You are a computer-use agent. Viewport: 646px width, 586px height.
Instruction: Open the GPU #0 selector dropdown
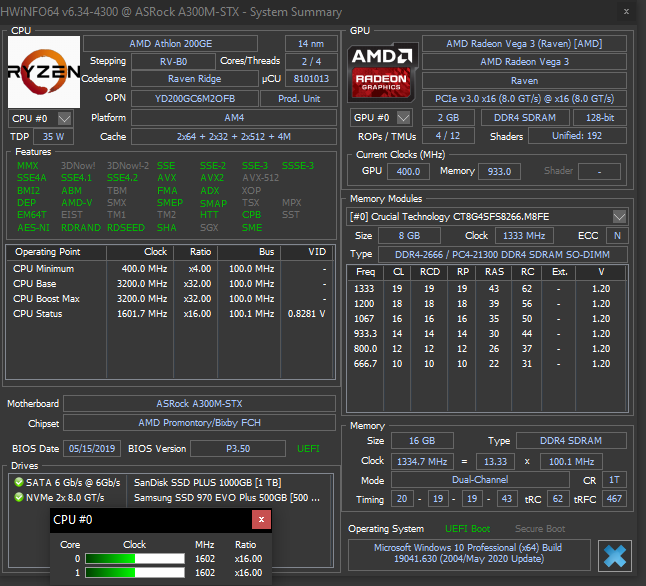pos(404,118)
